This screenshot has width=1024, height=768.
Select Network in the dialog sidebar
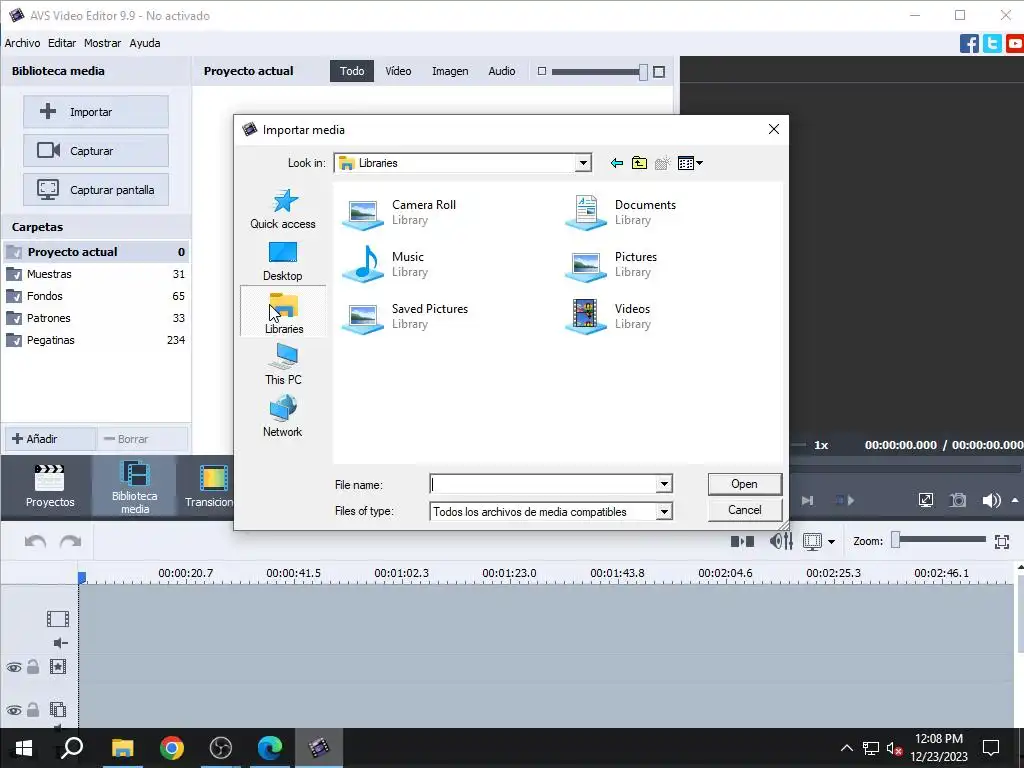pyautogui.click(x=283, y=417)
